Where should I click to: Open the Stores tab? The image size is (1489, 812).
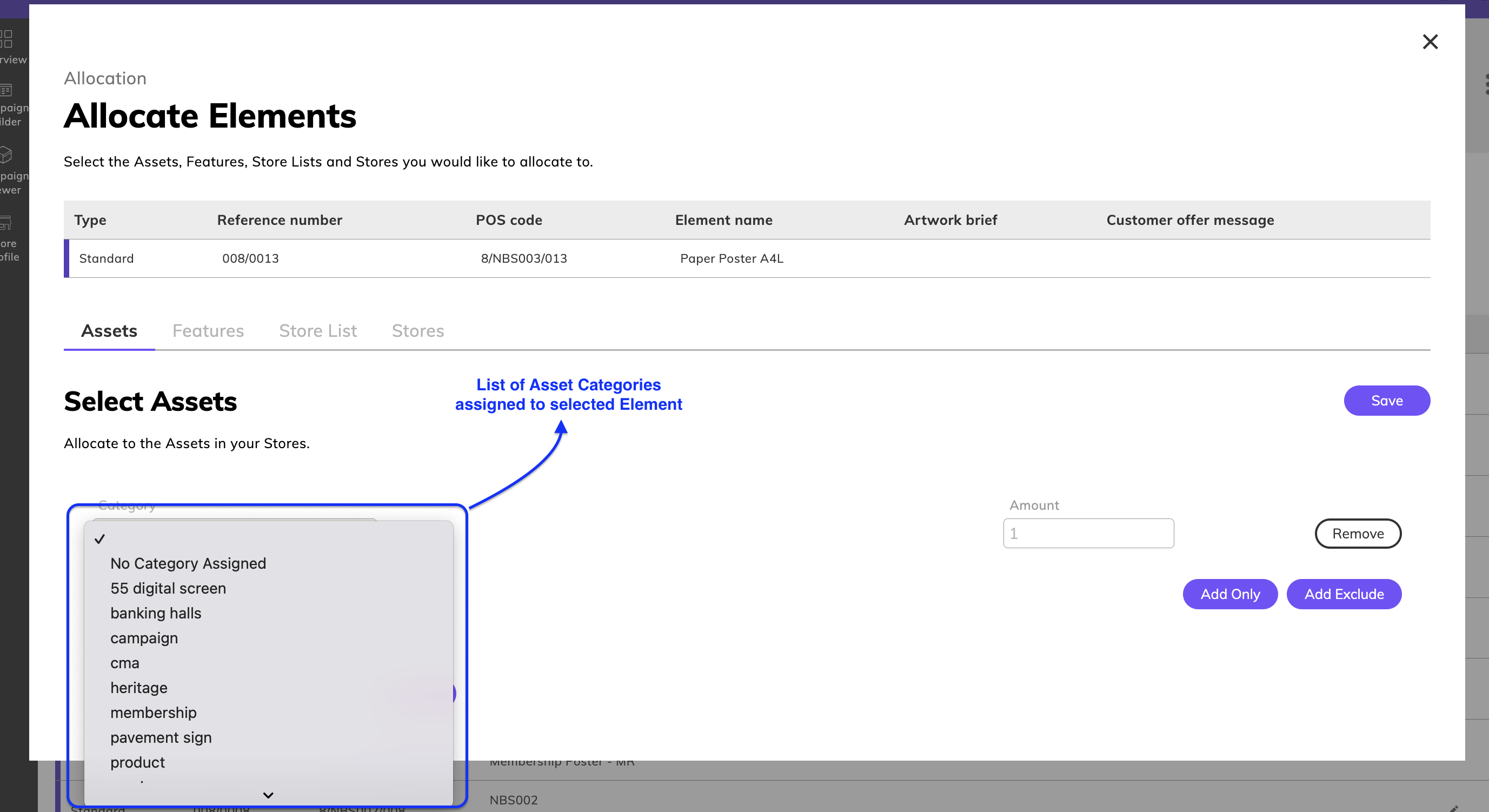[x=418, y=330]
